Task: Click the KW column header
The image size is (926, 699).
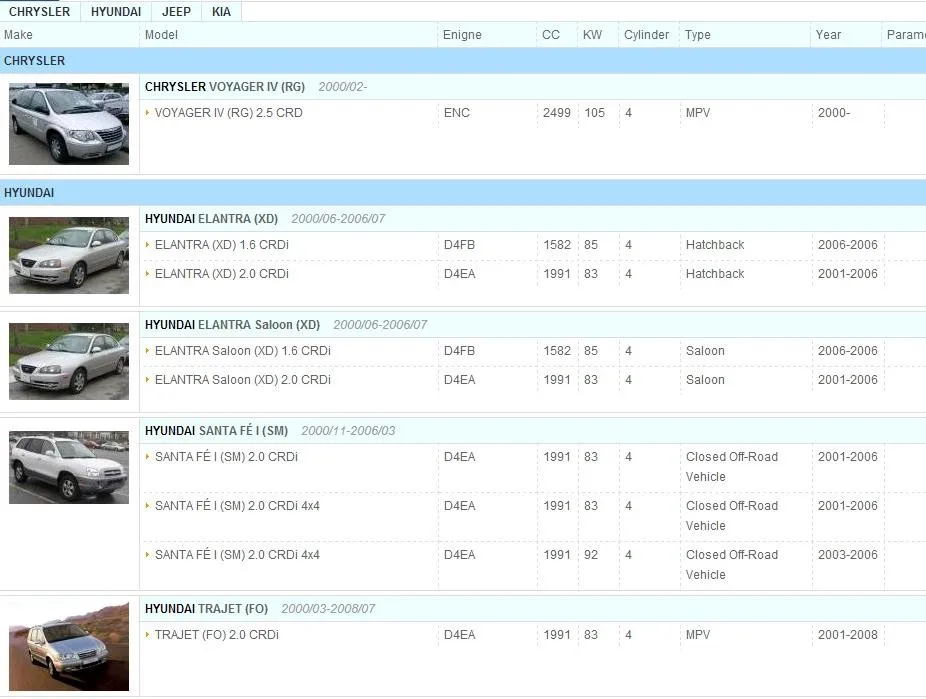Action: 592,35
